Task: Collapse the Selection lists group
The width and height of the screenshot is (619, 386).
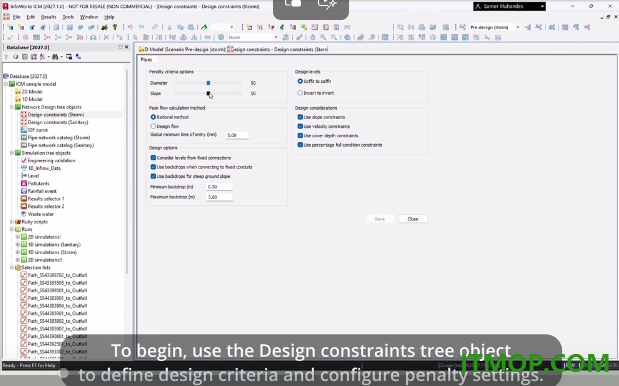Action: 12,268
